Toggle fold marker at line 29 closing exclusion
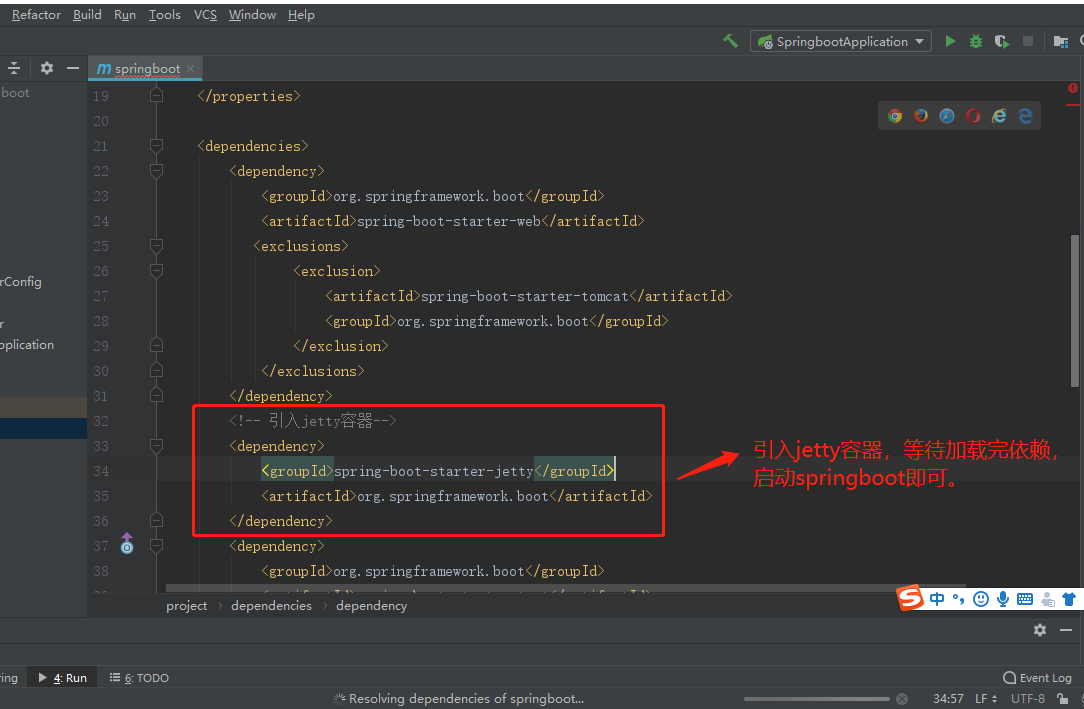Viewport: 1084px width, 709px height. [x=156, y=346]
